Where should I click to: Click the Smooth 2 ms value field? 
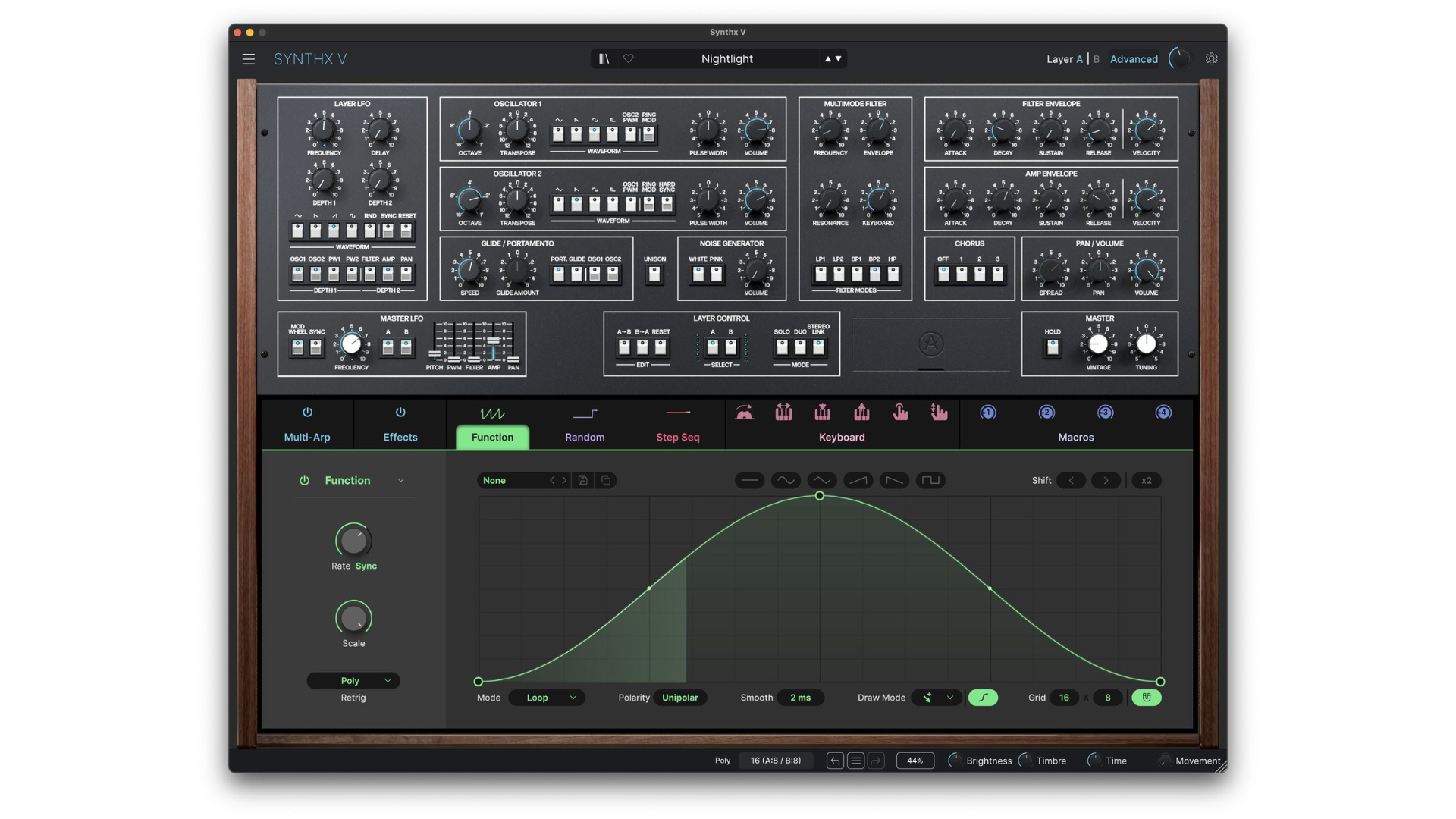coord(800,698)
